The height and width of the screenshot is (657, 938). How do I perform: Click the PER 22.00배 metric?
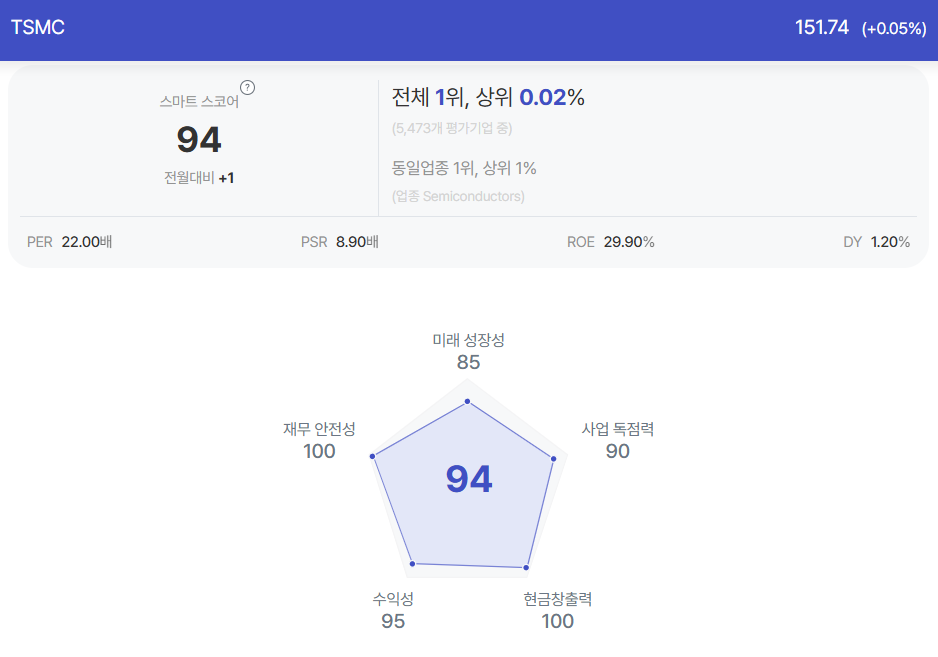pyautogui.click(x=69, y=242)
